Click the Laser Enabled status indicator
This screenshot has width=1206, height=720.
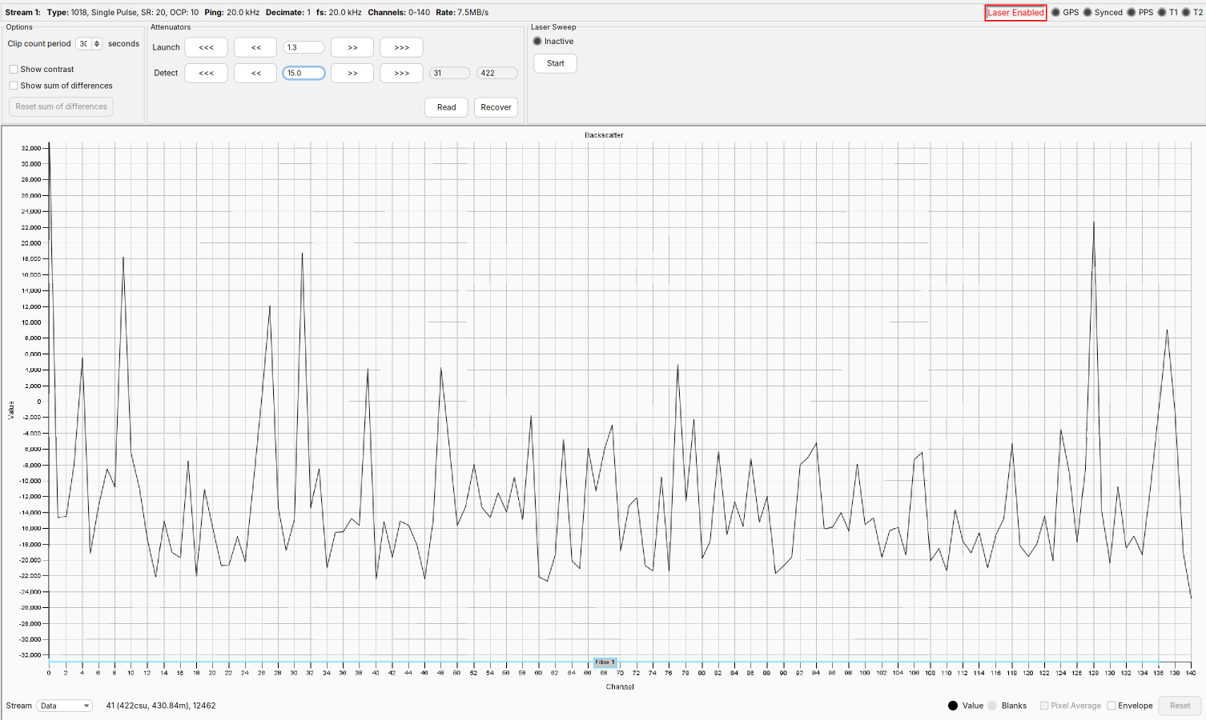(1015, 13)
